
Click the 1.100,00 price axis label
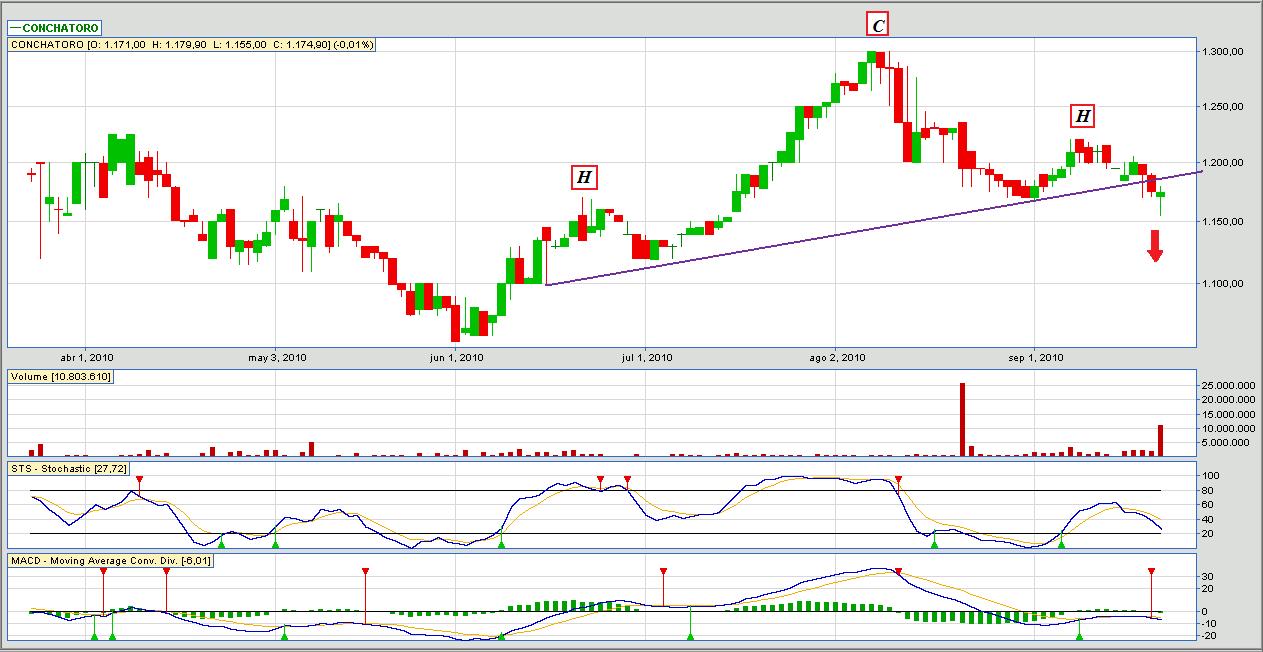click(x=1223, y=284)
